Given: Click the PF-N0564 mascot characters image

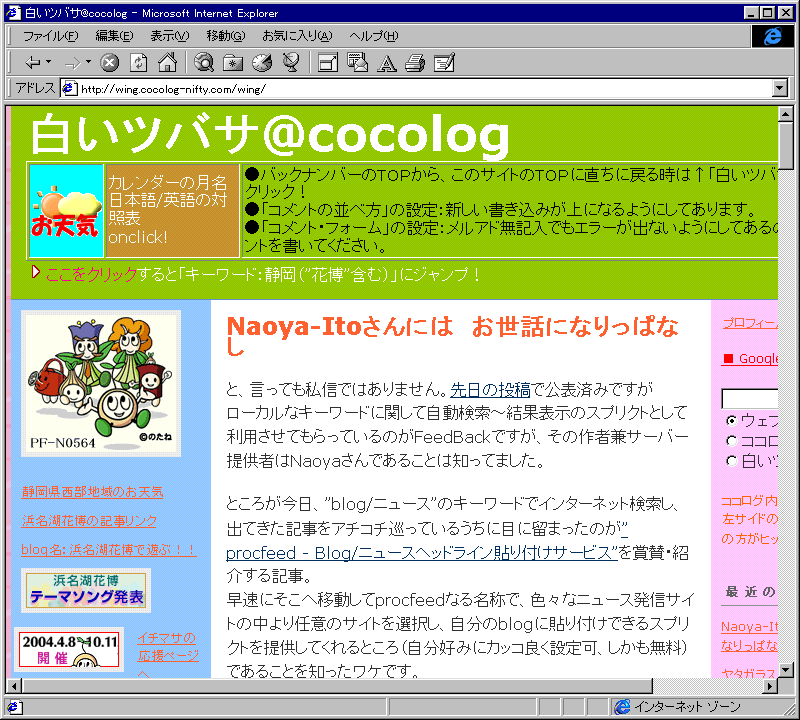Looking at the screenshot, I should tap(101, 383).
